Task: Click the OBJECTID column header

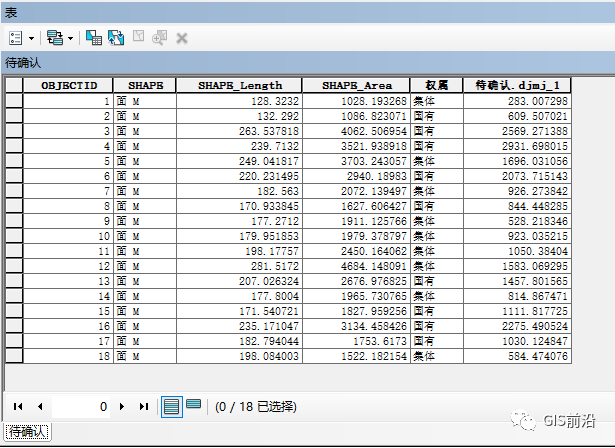Action: click(x=68, y=85)
